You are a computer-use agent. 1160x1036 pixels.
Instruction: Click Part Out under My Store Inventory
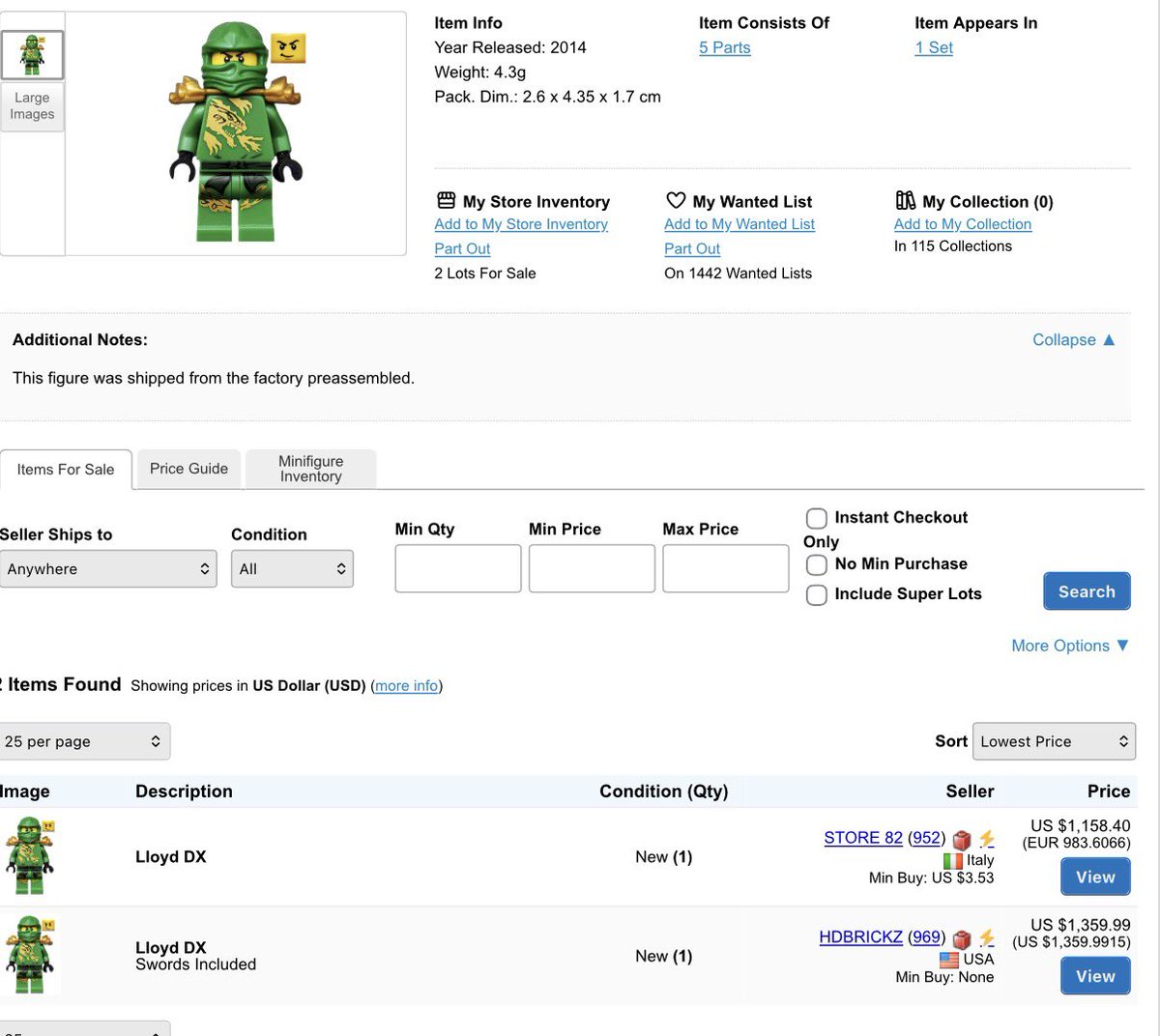pyautogui.click(x=462, y=248)
